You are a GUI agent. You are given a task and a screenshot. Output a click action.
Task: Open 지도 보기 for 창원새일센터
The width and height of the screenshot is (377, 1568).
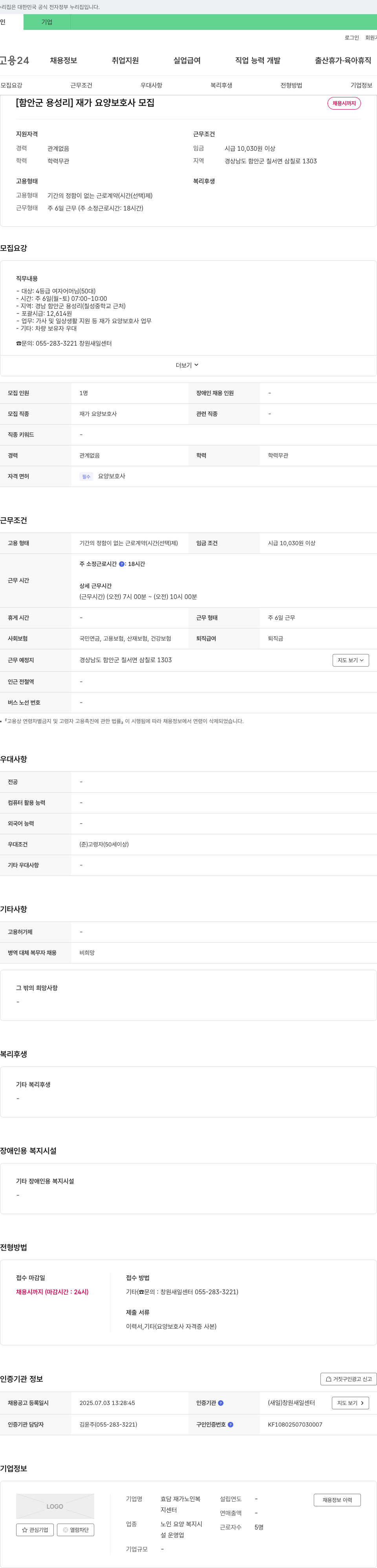(351, 1403)
